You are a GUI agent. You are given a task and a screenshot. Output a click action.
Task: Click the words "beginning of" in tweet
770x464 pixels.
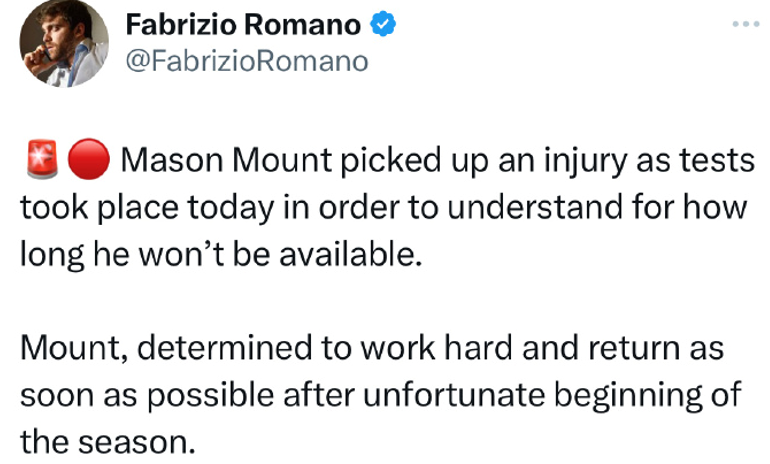click(x=648, y=397)
